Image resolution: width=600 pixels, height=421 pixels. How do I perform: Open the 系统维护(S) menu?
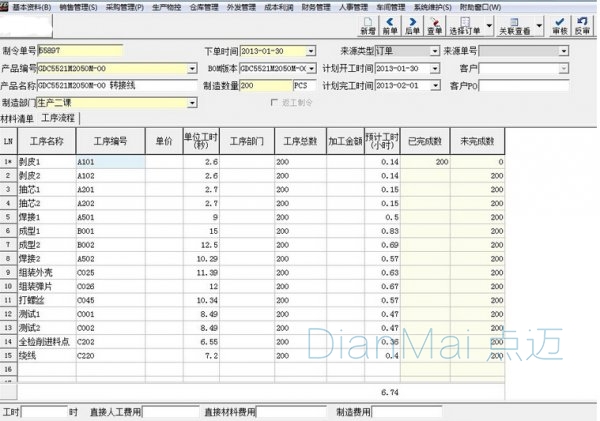click(432, 7)
